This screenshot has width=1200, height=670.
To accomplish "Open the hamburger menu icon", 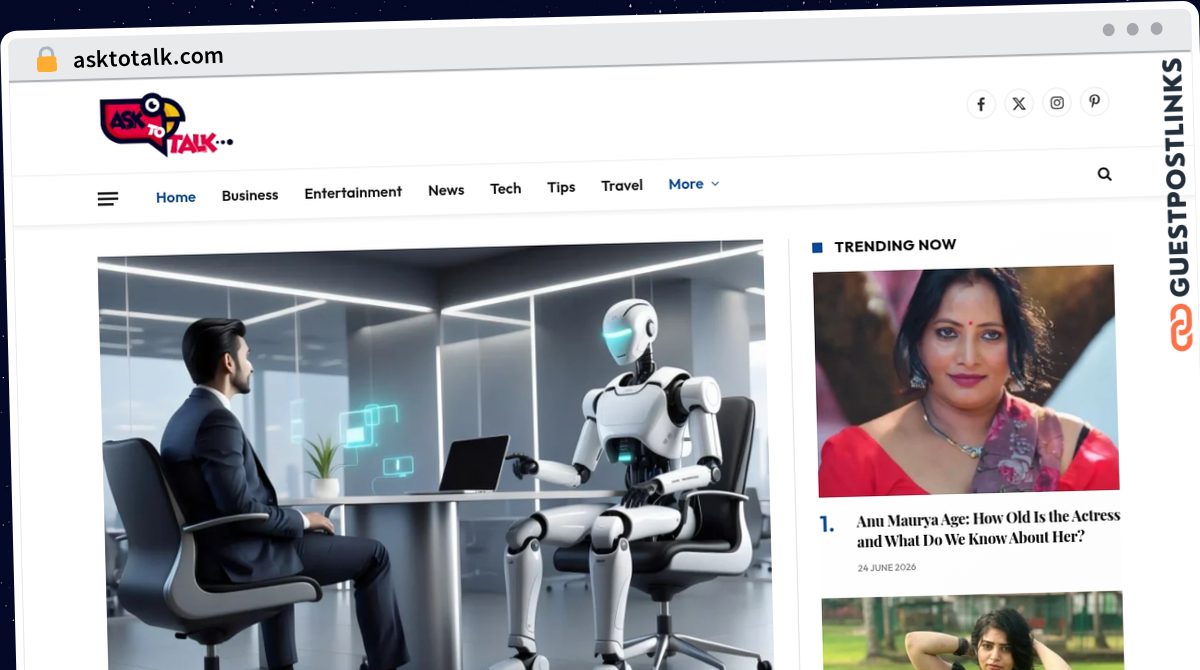I will [x=108, y=199].
